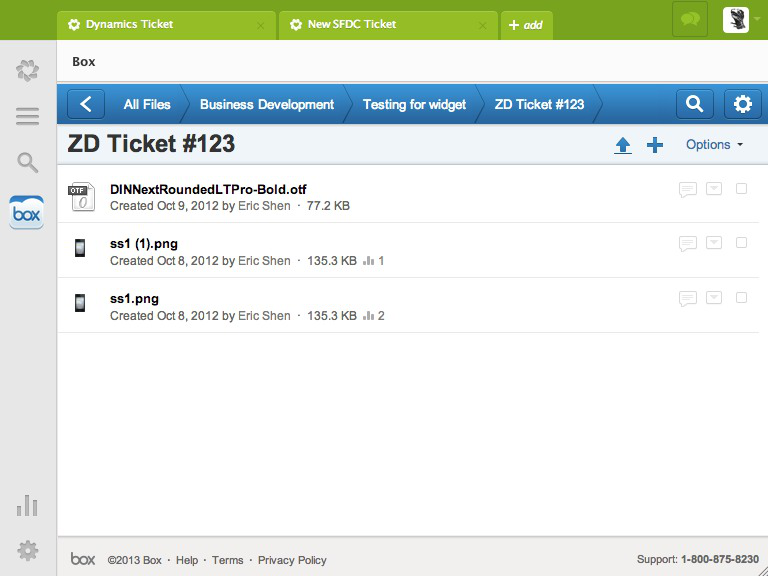Click the plus icon to add new item
Image resolution: width=768 pixels, height=576 pixels.
tap(655, 145)
